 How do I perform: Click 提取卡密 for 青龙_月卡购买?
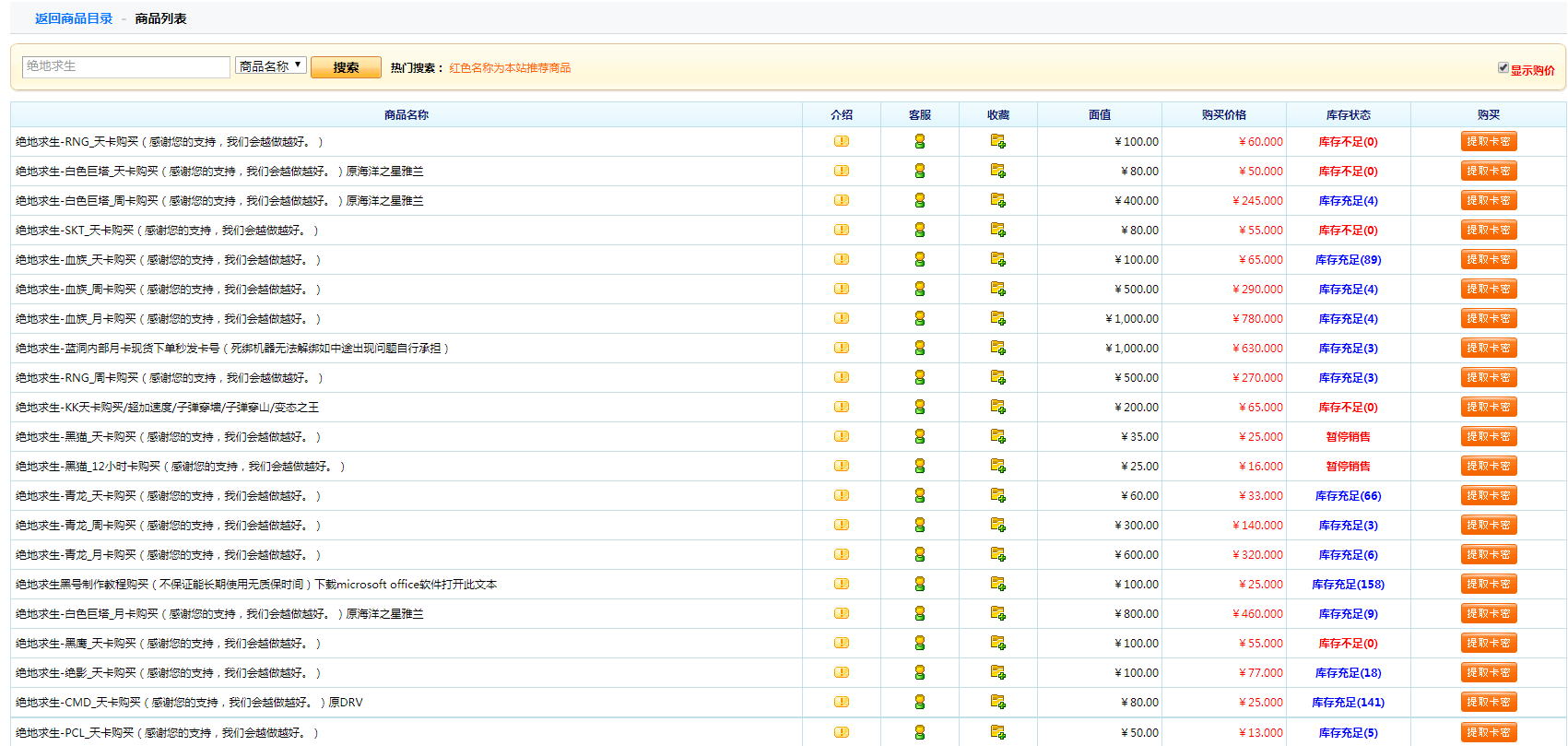click(1489, 554)
